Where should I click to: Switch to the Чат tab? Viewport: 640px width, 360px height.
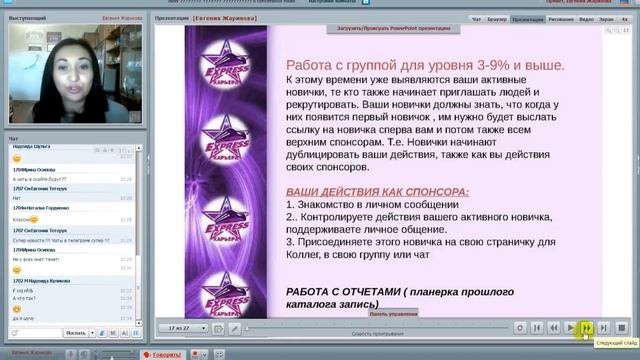[x=476, y=19]
